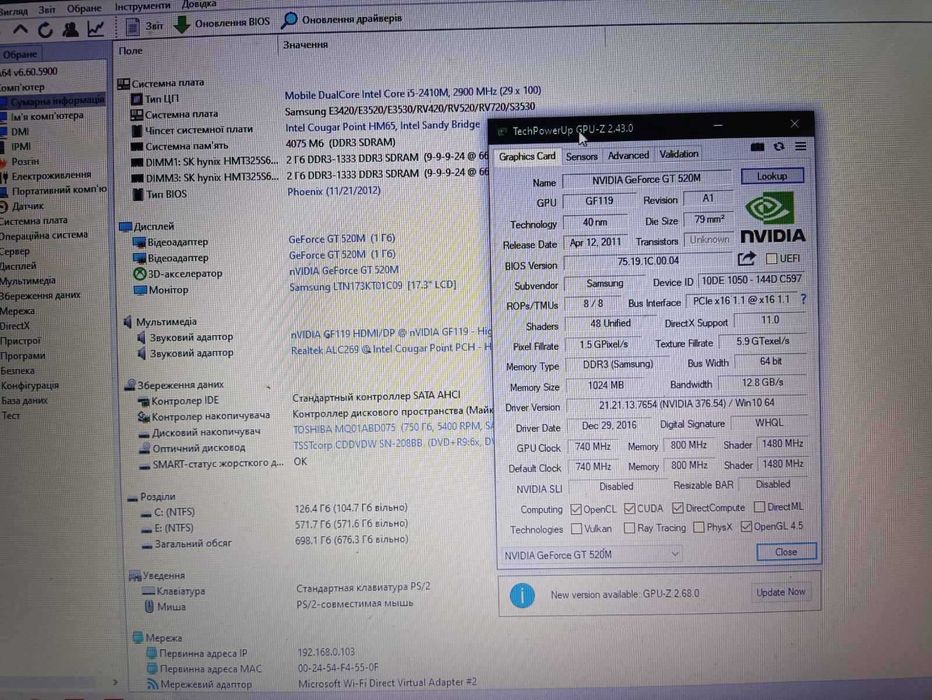932x700 pixels.
Task: Click the blue info icon near New version notice
Action: point(522,595)
